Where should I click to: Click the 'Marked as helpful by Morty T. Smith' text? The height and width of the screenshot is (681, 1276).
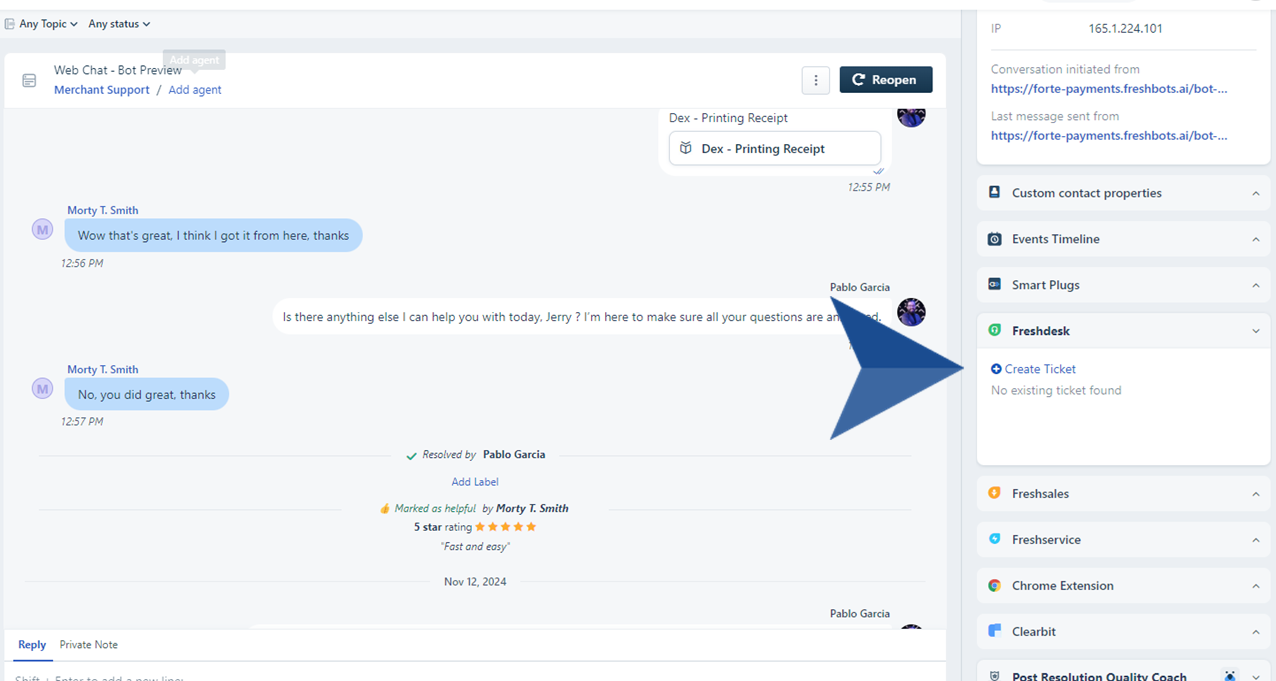[481, 509]
